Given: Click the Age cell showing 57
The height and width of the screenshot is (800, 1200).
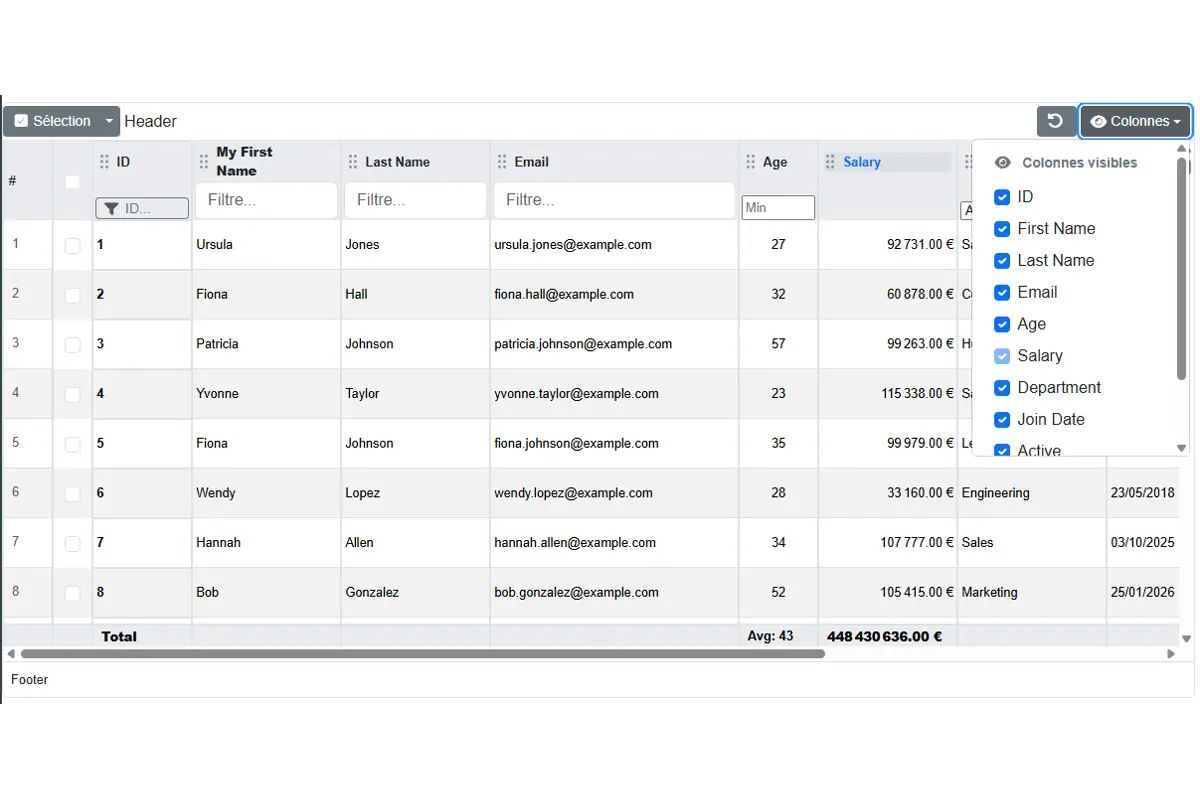Looking at the screenshot, I should tap(778, 344).
